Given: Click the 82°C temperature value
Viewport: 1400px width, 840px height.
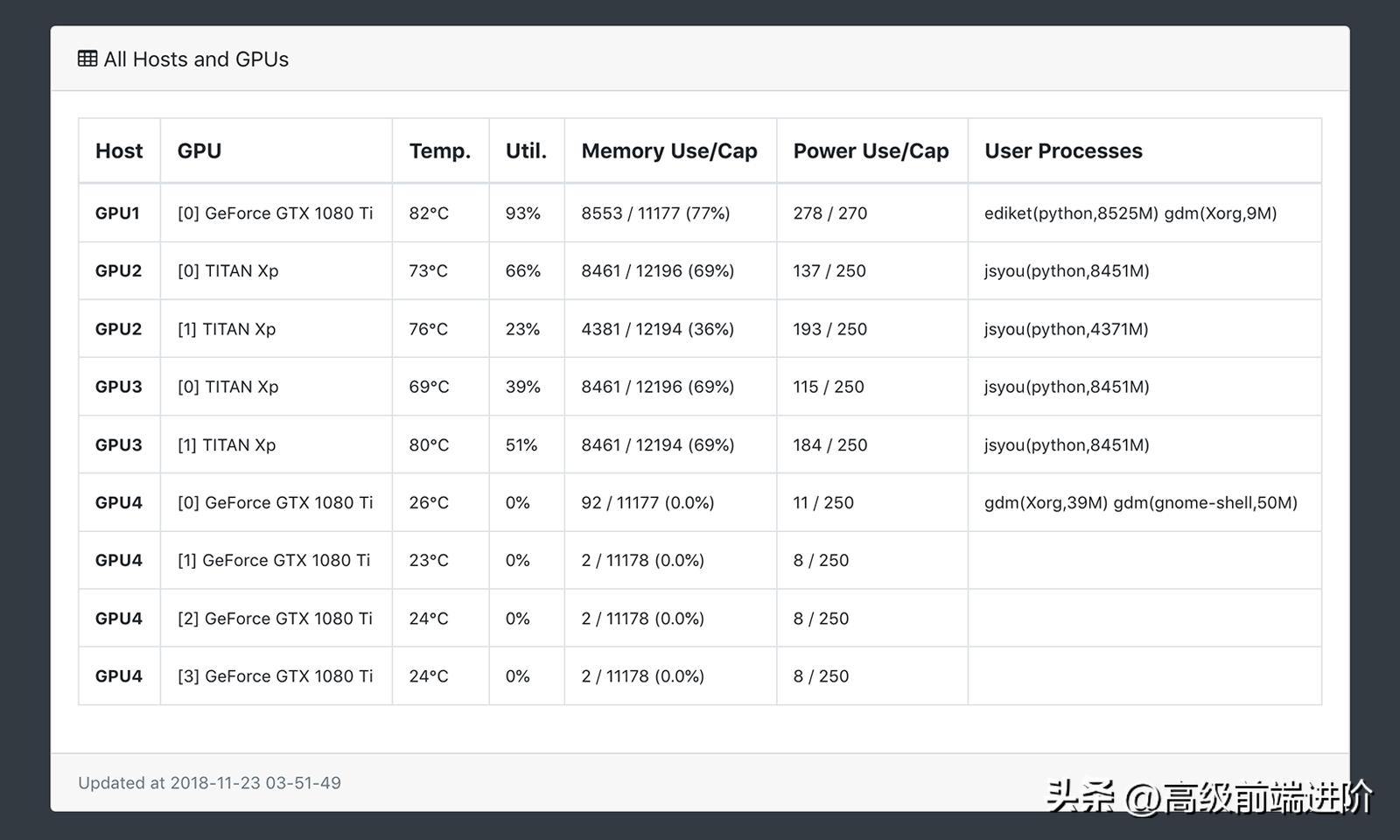Looking at the screenshot, I should tap(429, 213).
